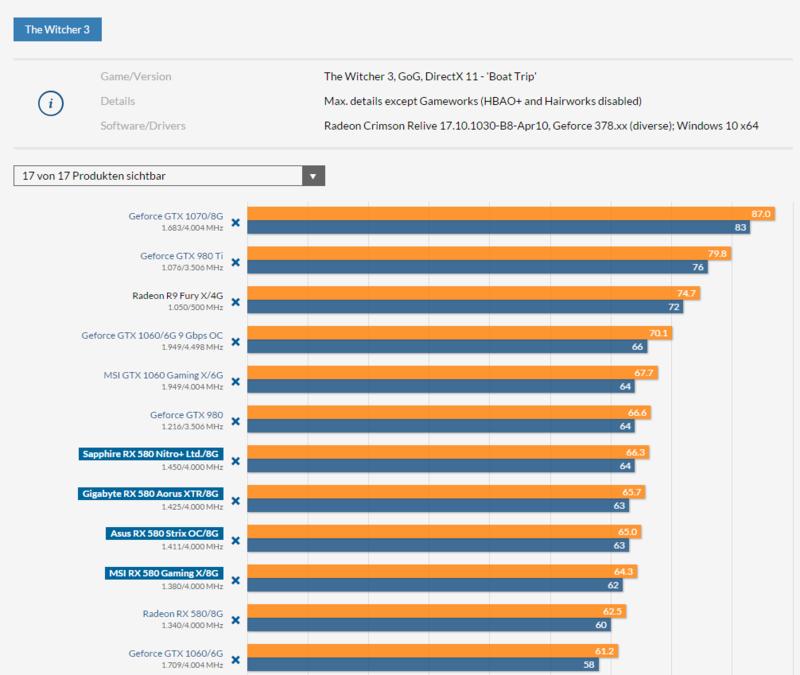Click the dropdown arrow of product filter
The height and width of the screenshot is (675, 800).
coord(313,176)
